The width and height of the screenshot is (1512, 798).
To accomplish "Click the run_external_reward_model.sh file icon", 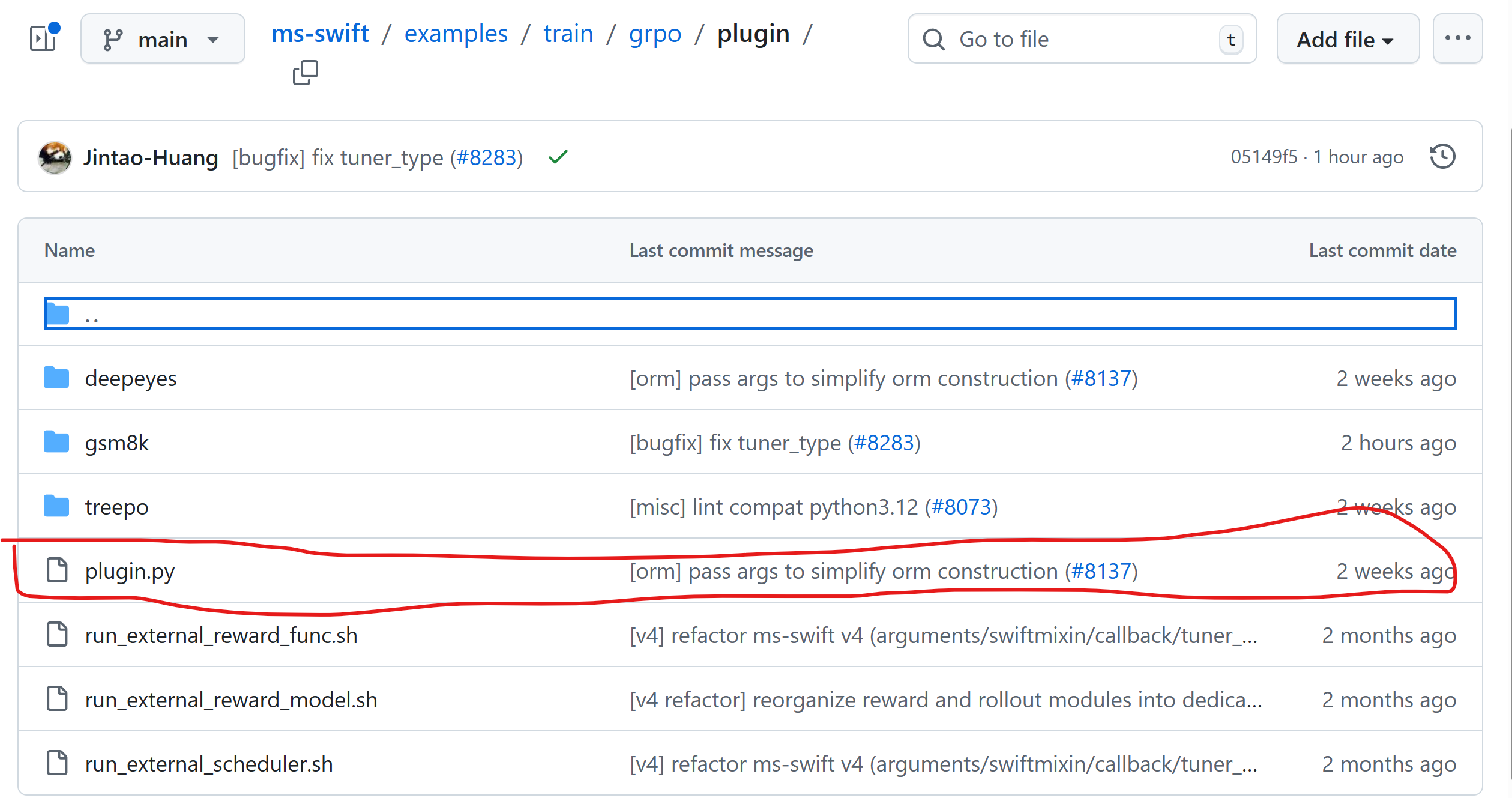I will pyautogui.click(x=57, y=699).
